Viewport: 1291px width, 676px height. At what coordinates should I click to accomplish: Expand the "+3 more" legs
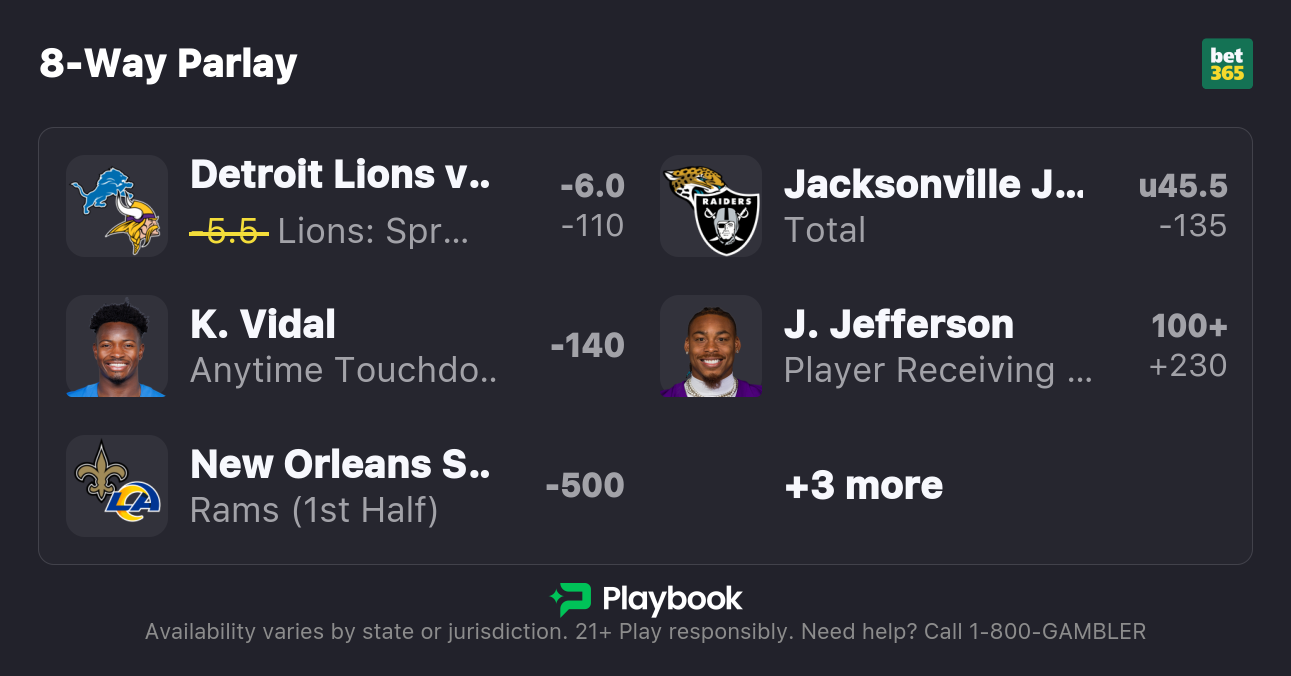coord(864,486)
